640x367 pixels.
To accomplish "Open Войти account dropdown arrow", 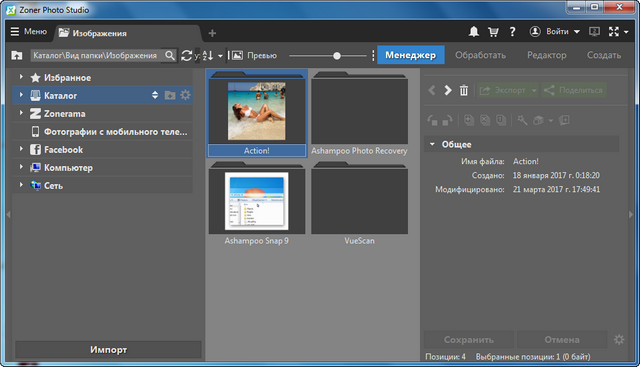I will (577, 32).
